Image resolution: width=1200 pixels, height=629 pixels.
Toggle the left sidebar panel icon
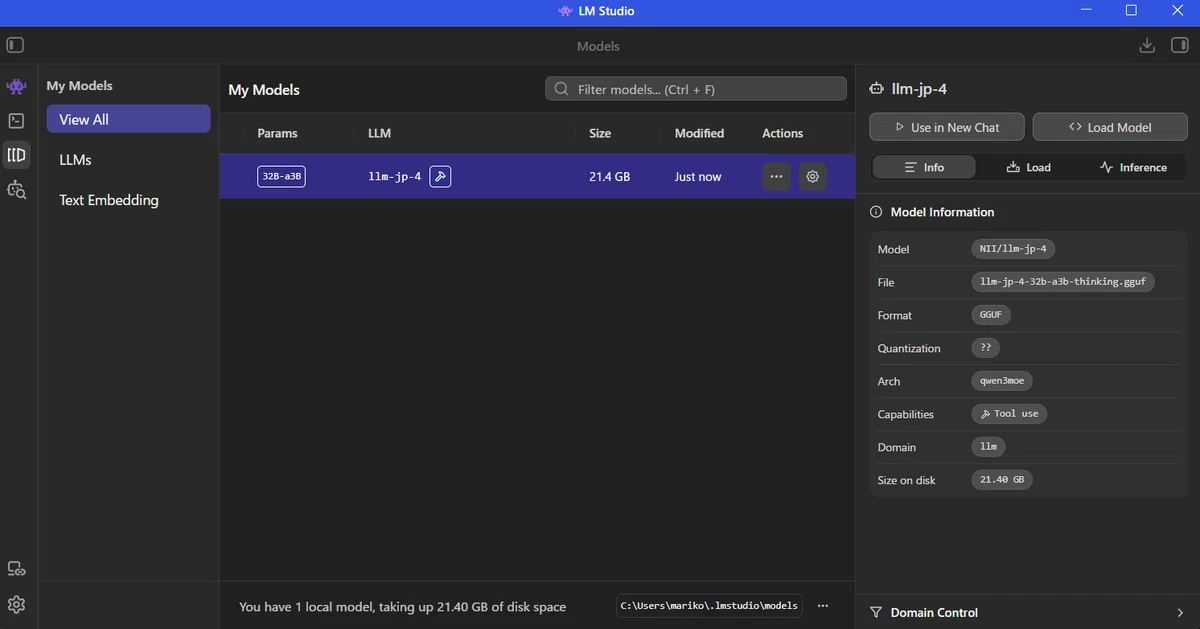click(x=15, y=46)
